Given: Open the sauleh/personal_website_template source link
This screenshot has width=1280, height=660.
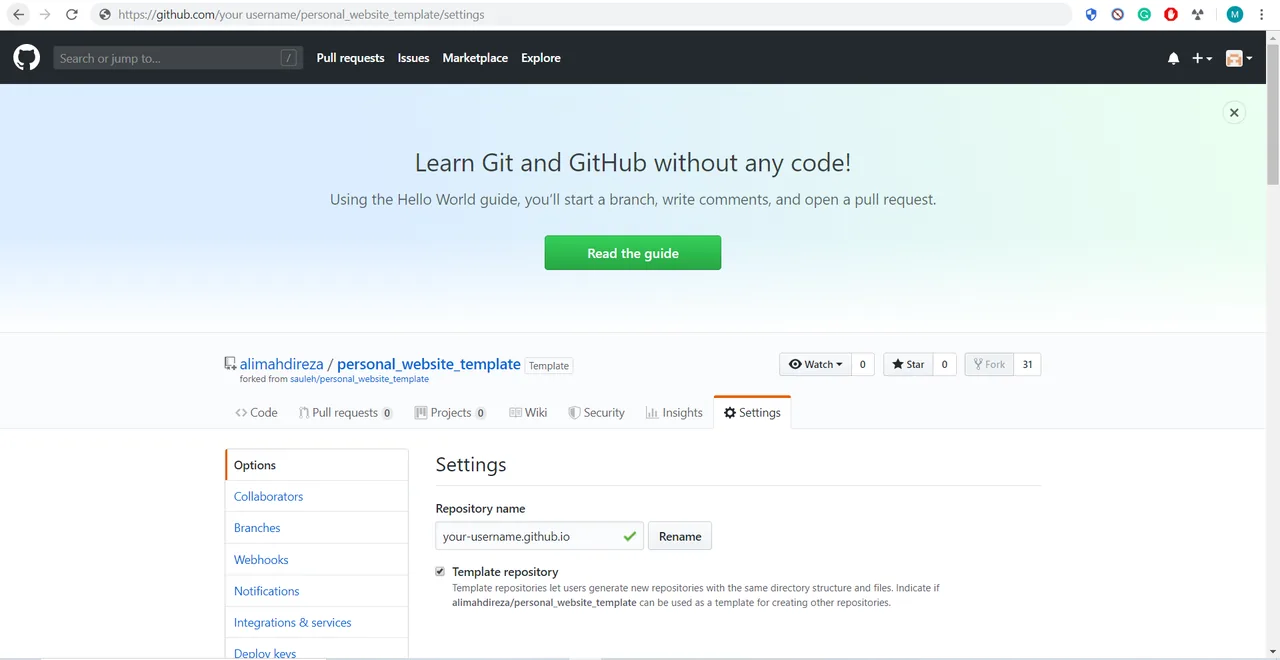Looking at the screenshot, I should (x=360, y=379).
